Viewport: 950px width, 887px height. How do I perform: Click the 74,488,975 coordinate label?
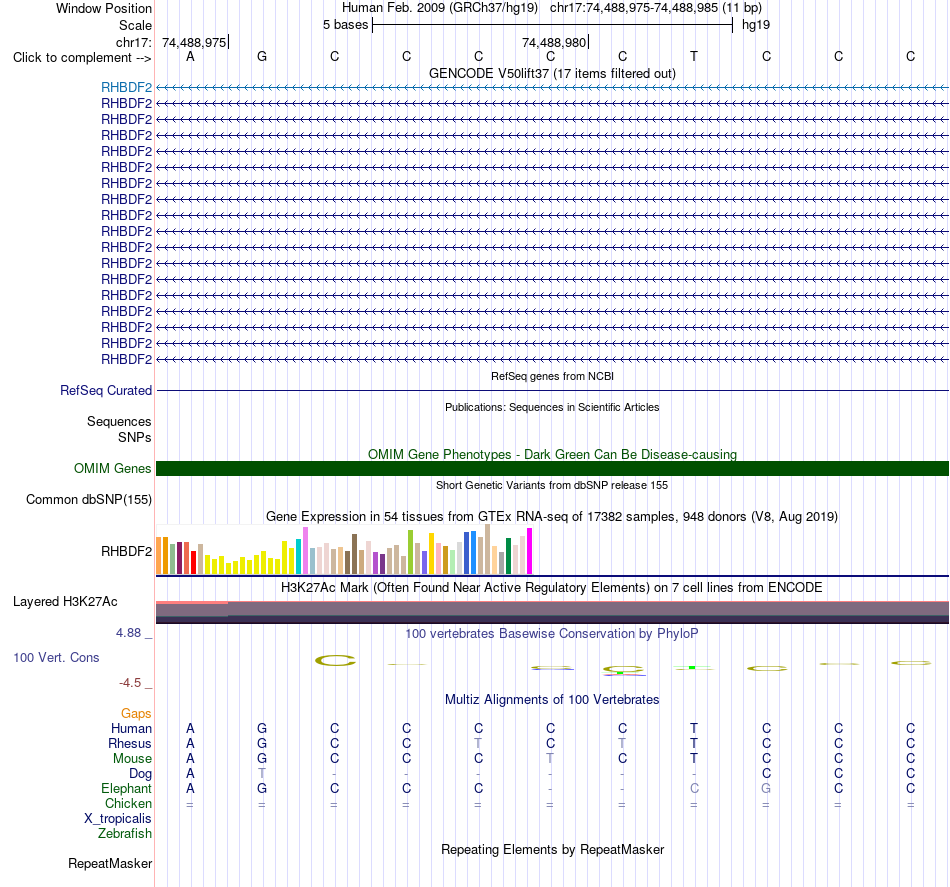click(x=194, y=42)
